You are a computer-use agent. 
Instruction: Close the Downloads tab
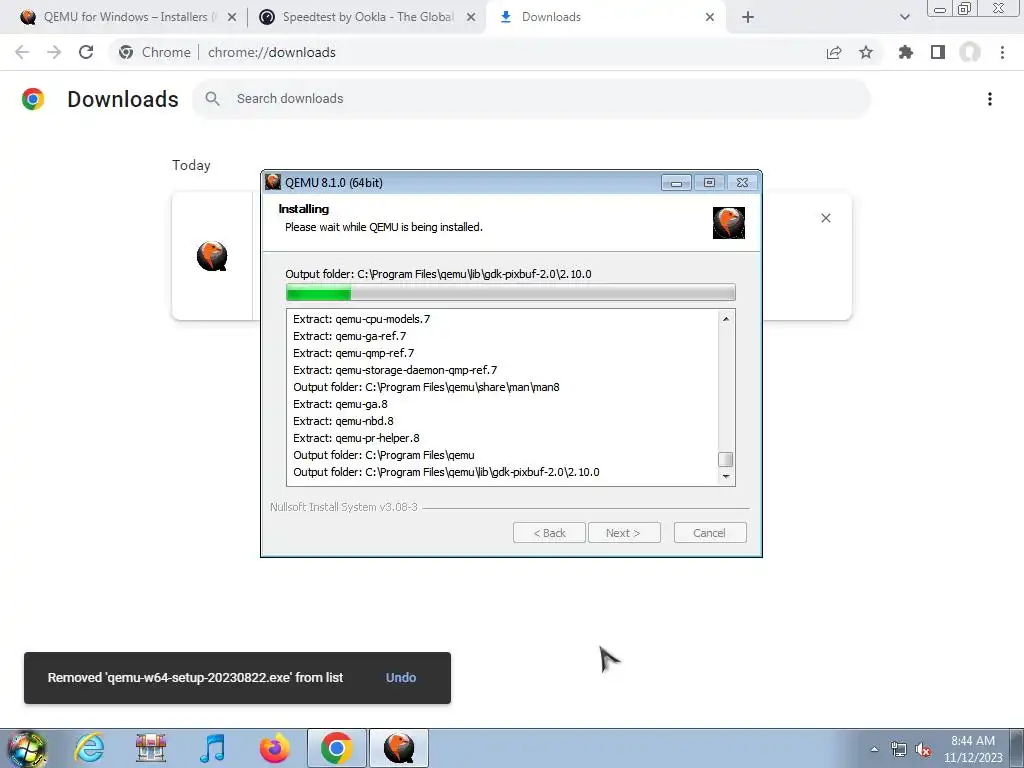[x=710, y=17]
